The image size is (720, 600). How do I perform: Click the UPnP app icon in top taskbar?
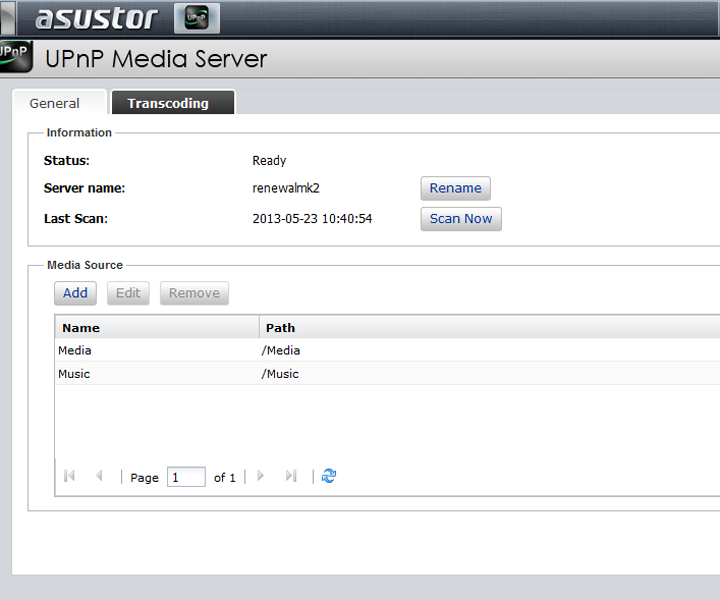pyautogui.click(x=196, y=18)
